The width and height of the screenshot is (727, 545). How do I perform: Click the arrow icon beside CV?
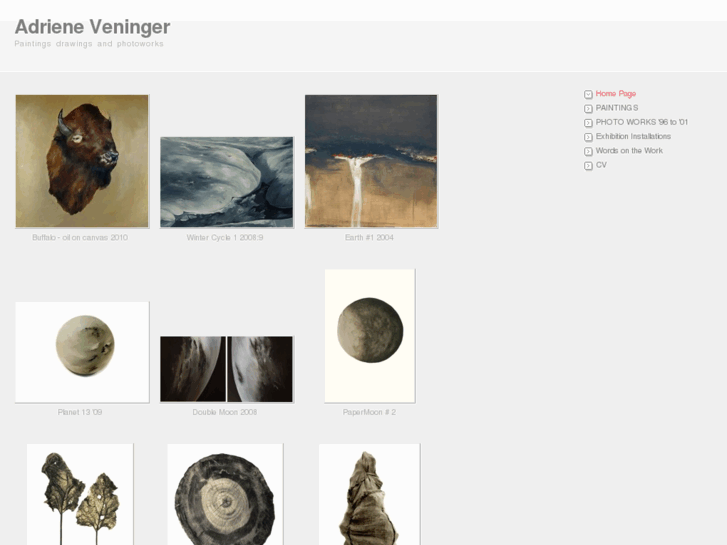tap(588, 166)
